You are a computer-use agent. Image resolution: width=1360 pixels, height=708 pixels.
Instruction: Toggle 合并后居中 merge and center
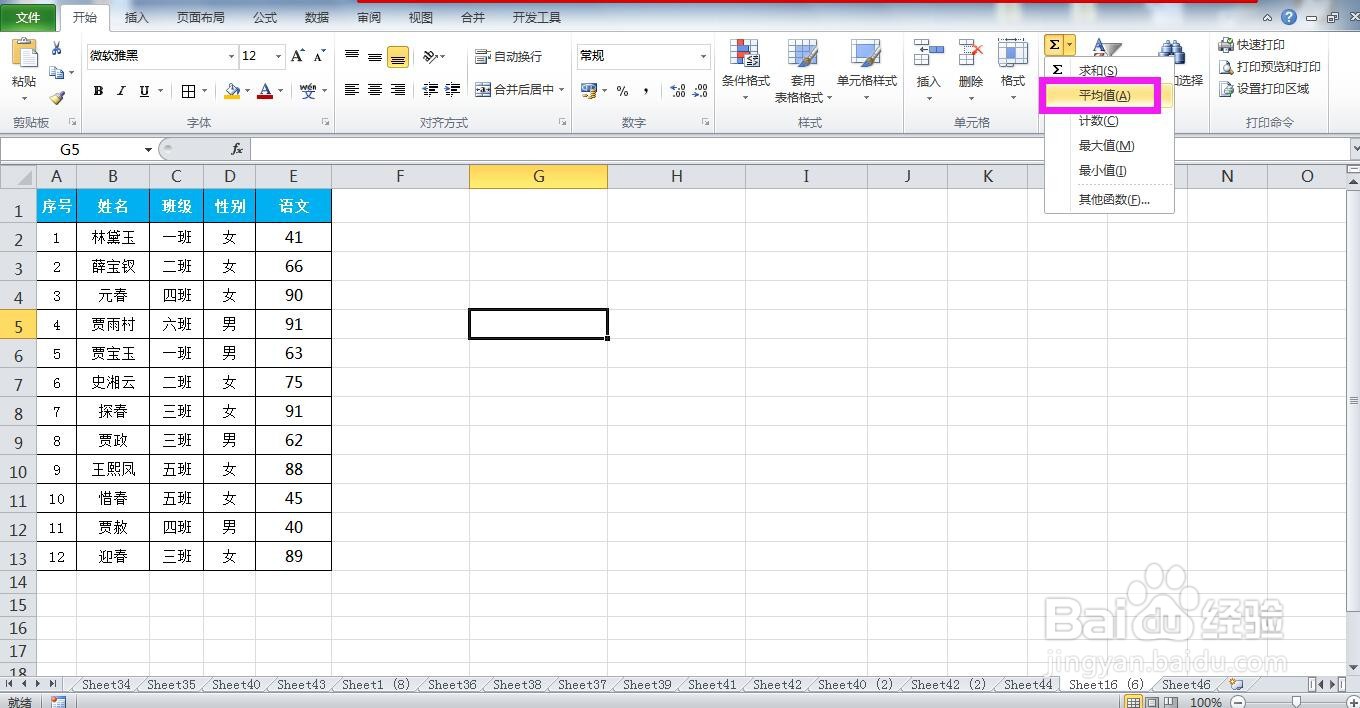pos(514,90)
